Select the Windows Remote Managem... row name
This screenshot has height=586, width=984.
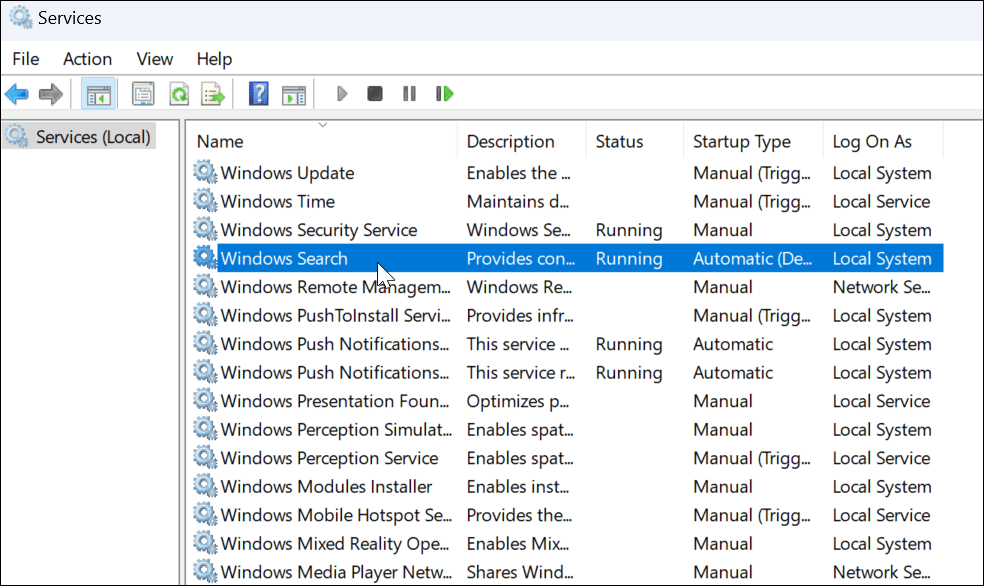(336, 287)
